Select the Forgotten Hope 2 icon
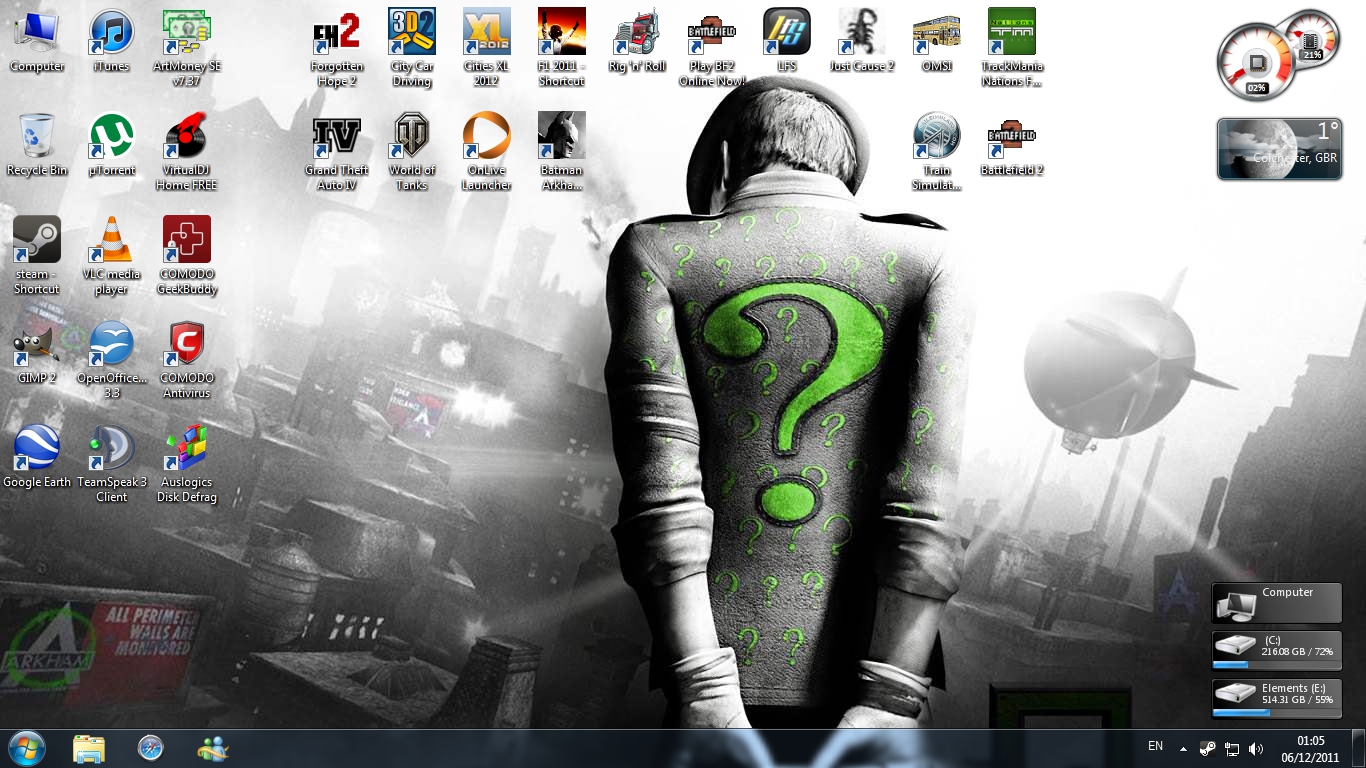The image size is (1366, 768). click(337, 48)
